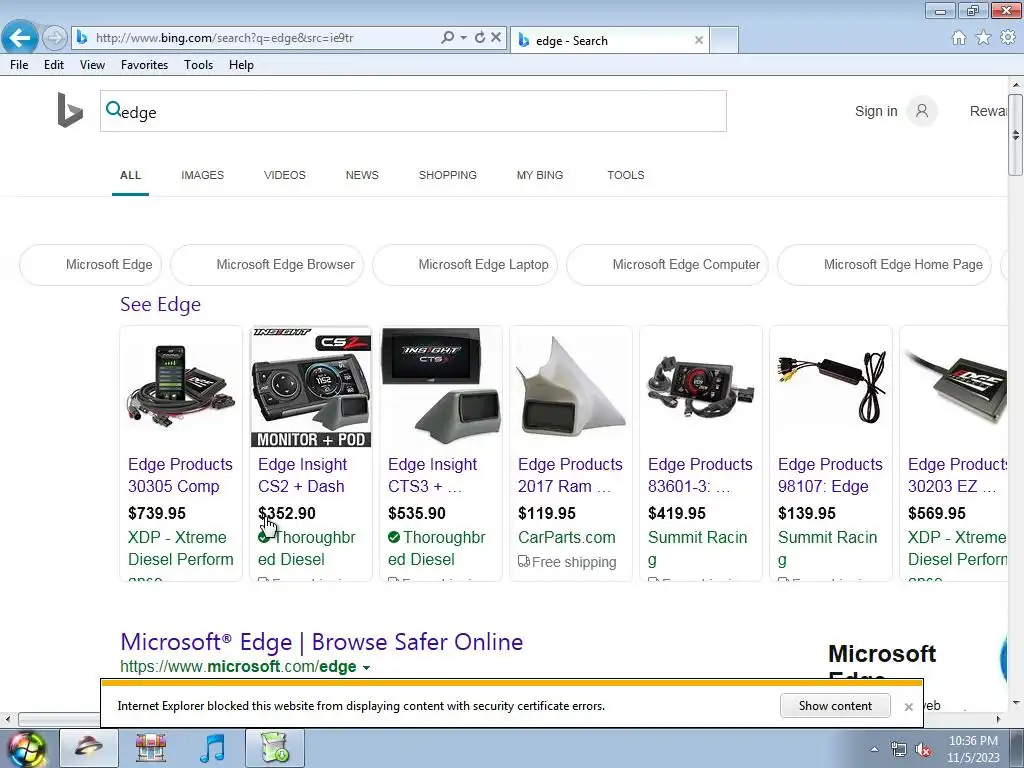Select the 'Microsoft Edge' suggestion chip
Image resolution: width=1024 pixels, height=768 pixels.
pyautogui.click(x=91, y=264)
